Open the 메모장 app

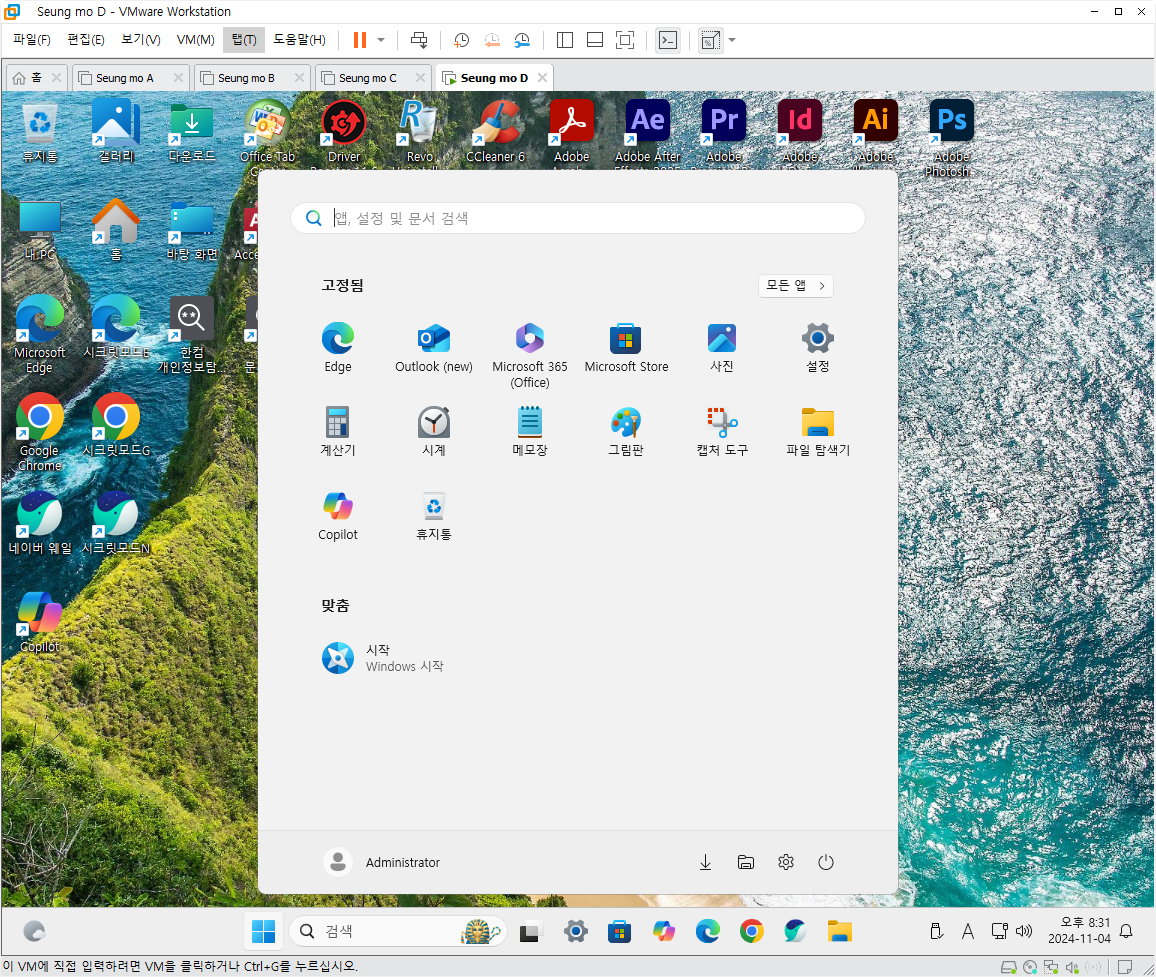click(529, 431)
